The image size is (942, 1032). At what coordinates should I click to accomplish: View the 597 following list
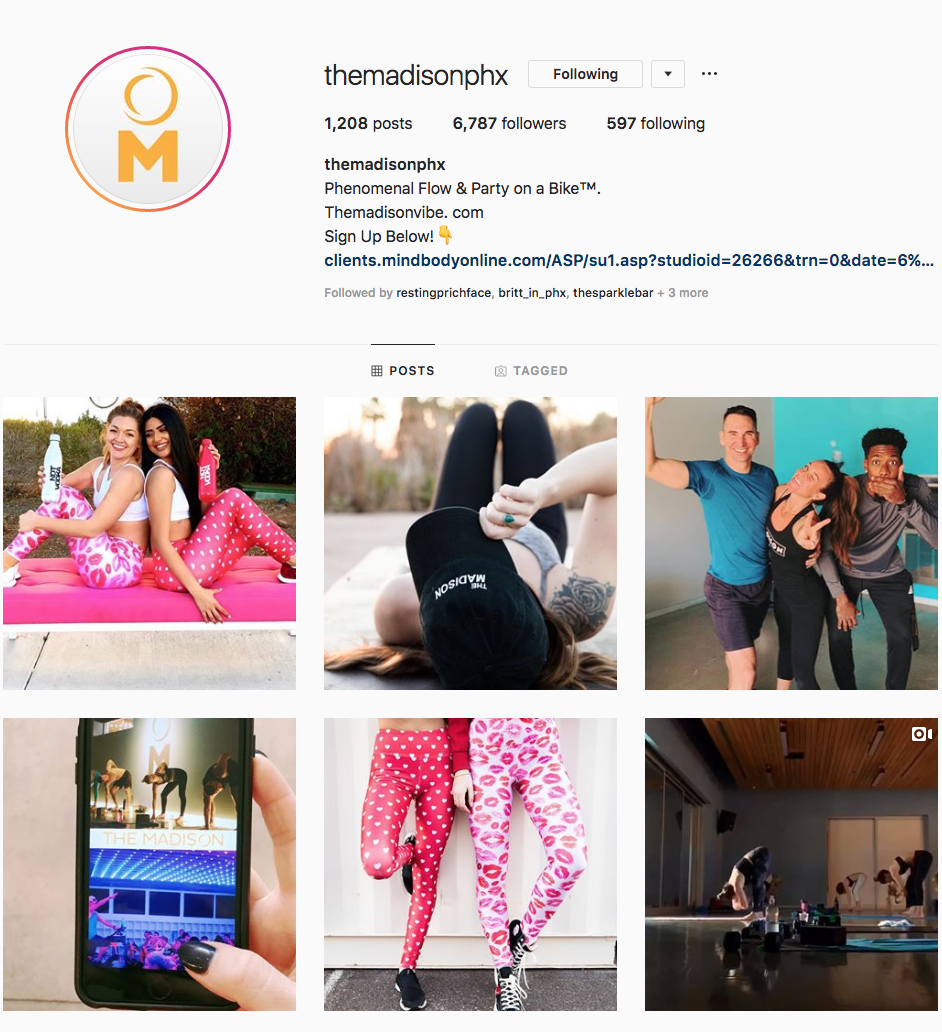[x=656, y=124]
